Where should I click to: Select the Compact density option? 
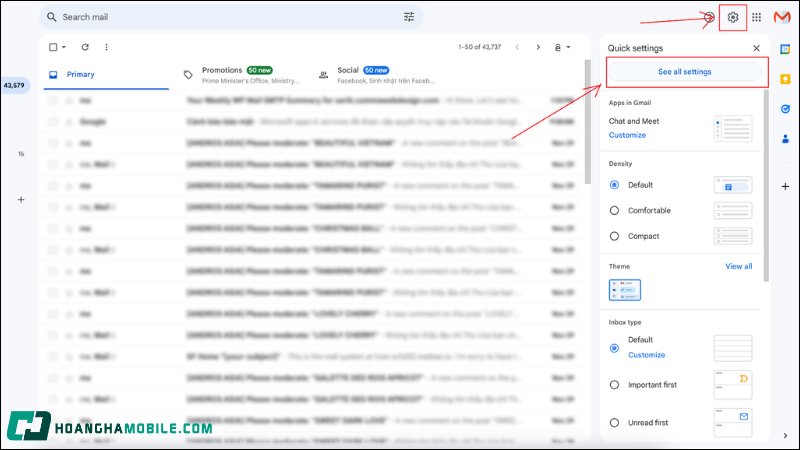[x=614, y=236]
